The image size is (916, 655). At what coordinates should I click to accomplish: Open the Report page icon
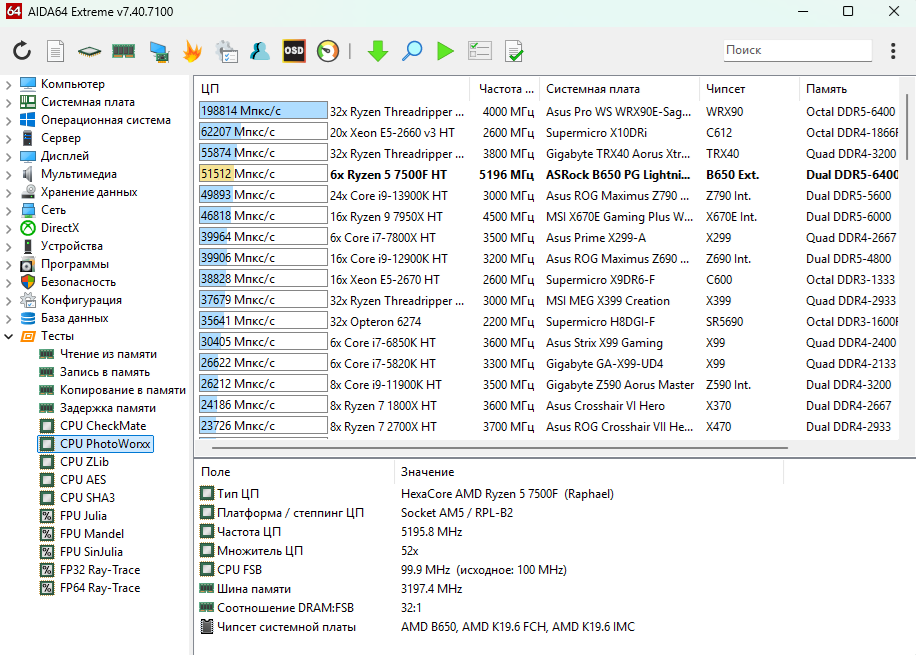coord(55,51)
